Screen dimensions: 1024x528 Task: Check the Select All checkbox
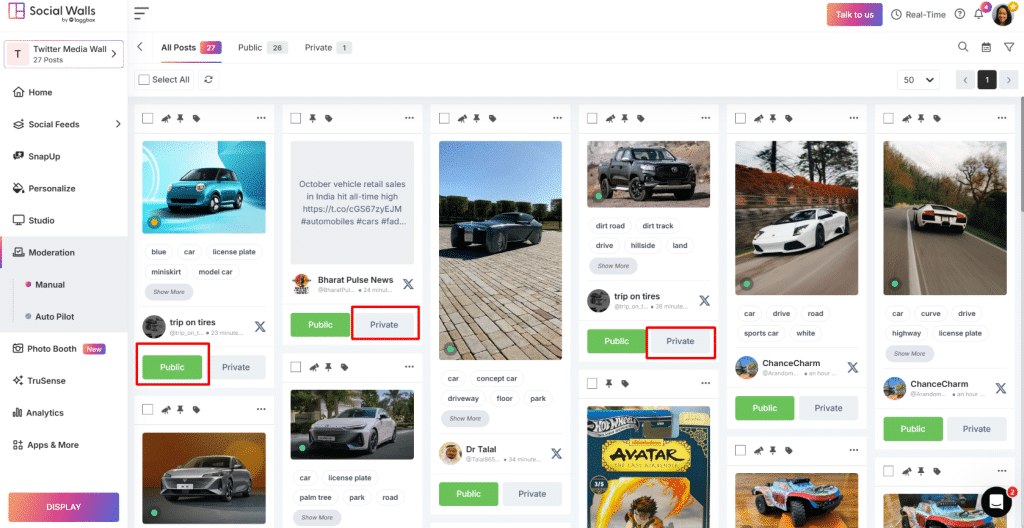[x=144, y=80]
